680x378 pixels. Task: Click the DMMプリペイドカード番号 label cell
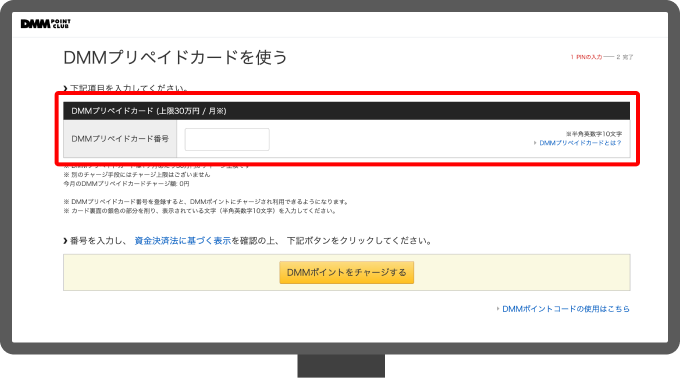click(120, 139)
